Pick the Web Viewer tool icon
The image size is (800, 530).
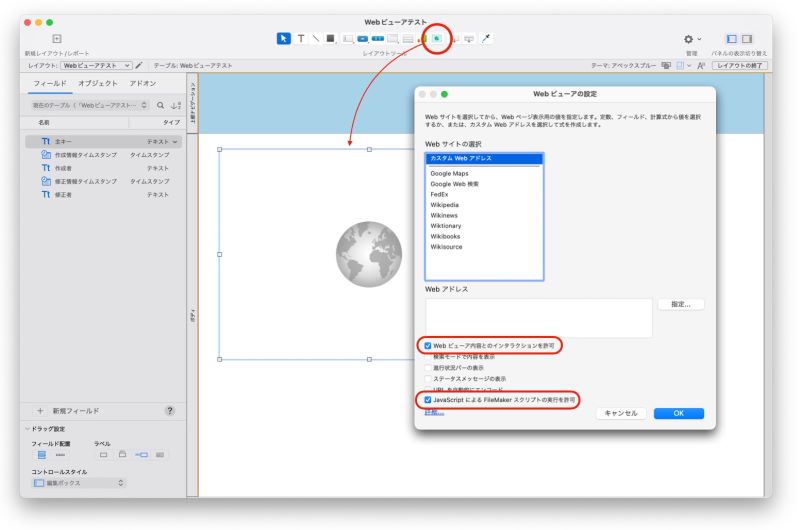pos(437,38)
